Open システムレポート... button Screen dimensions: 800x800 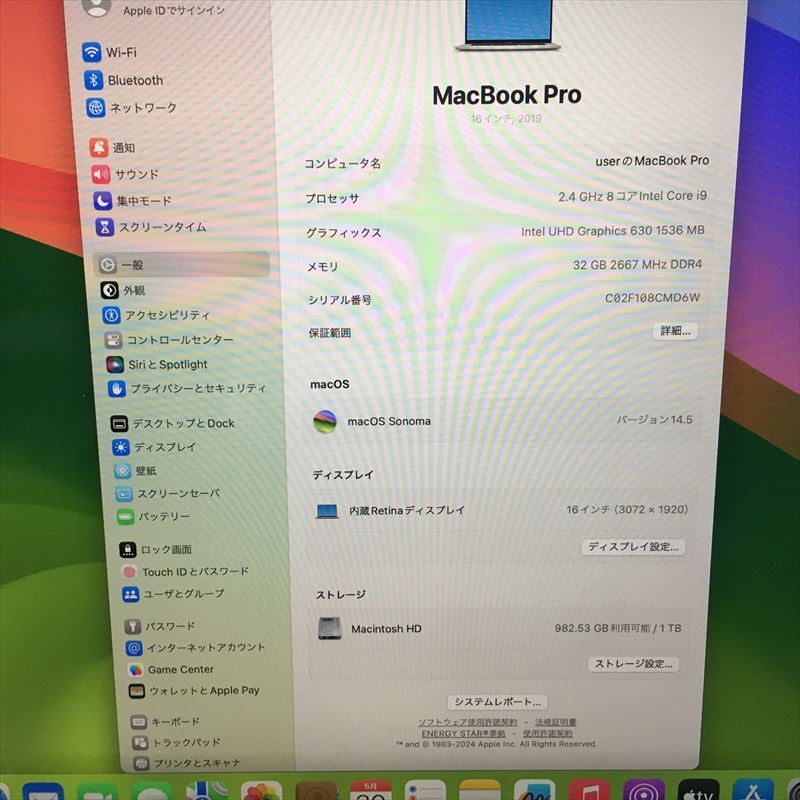[x=497, y=702]
